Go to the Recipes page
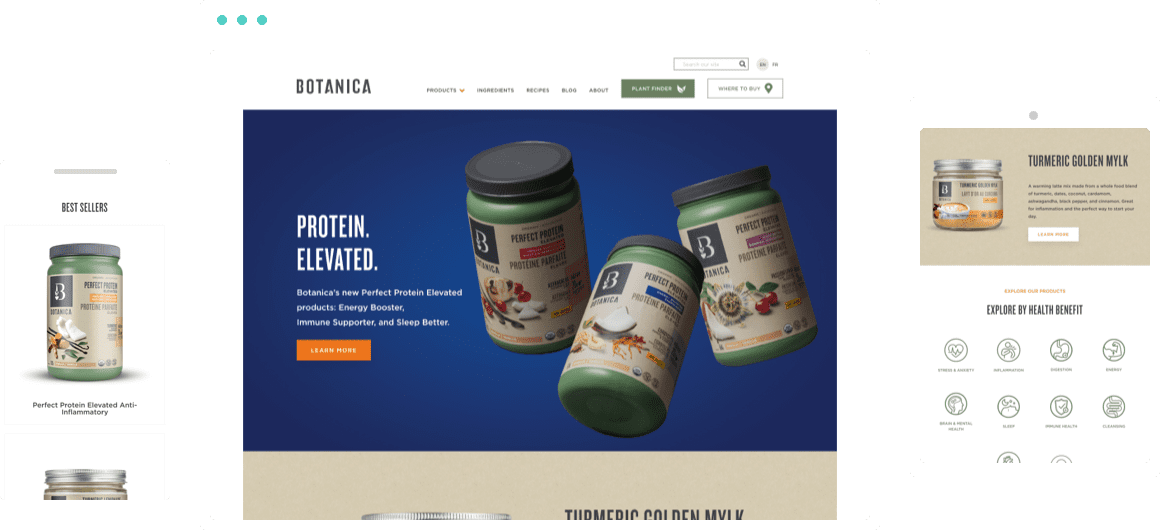Screen dimensions: 1160x530 [538, 90]
